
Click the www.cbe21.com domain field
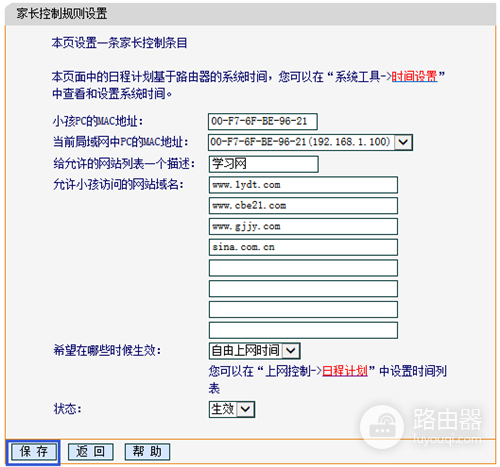click(x=303, y=206)
